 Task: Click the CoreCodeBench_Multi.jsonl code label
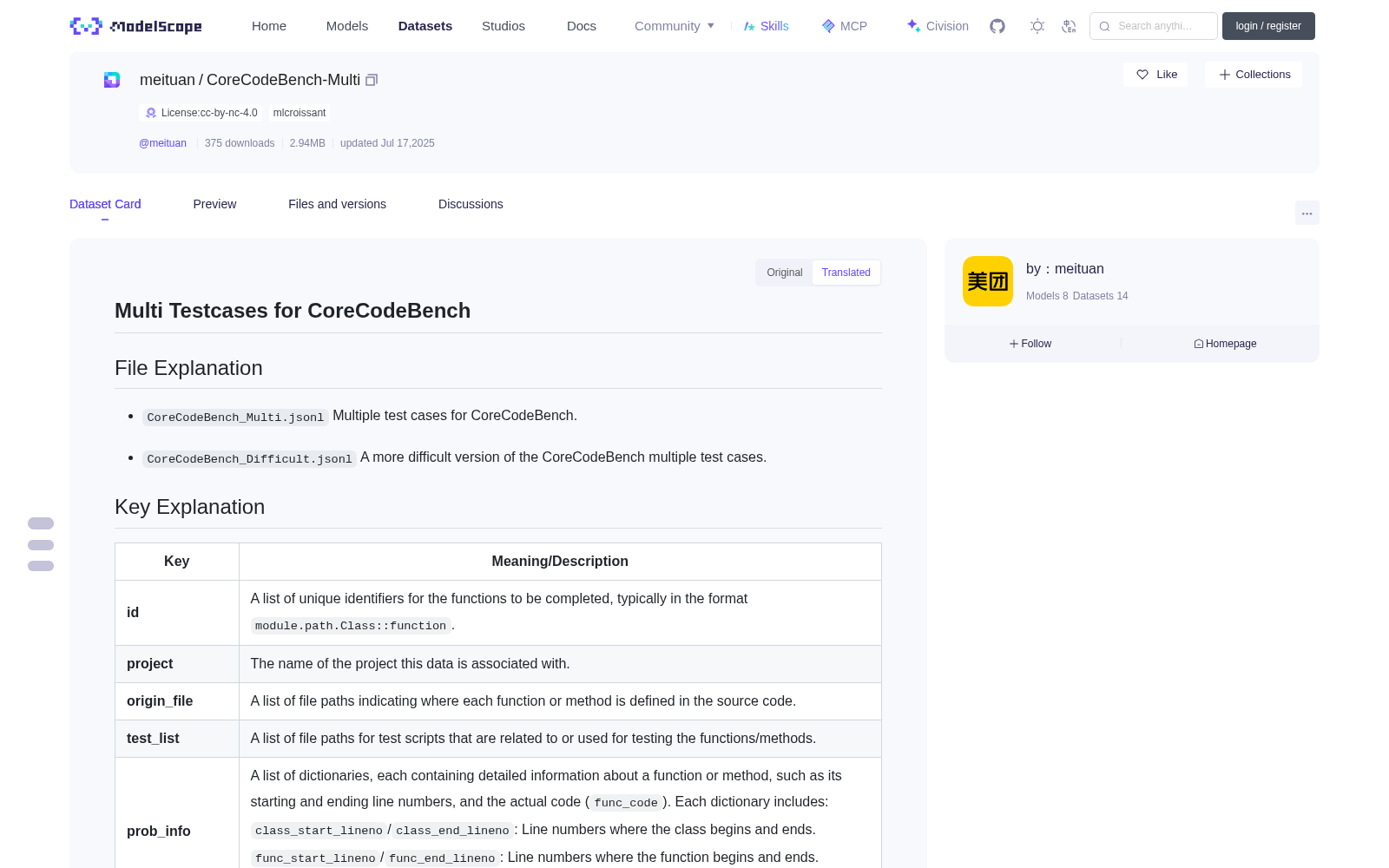pos(235,417)
